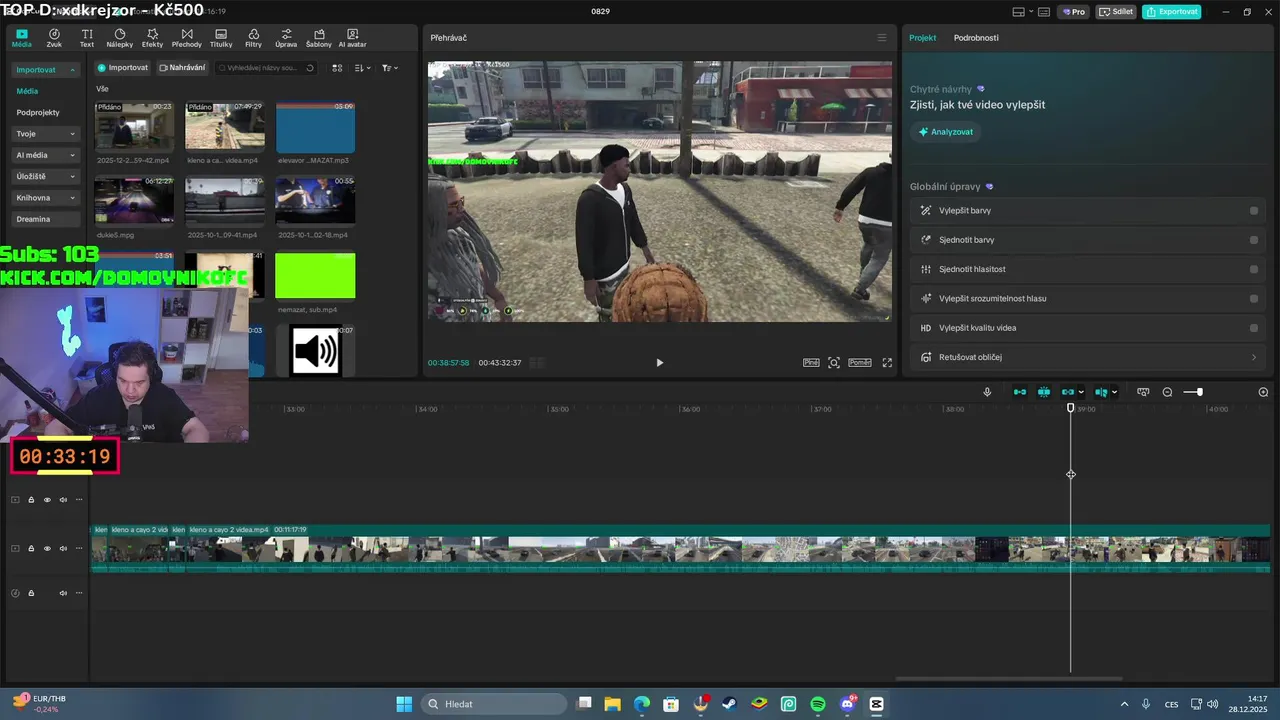
Task: Click the focus frame icon in player
Action: pyautogui.click(x=834, y=363)
